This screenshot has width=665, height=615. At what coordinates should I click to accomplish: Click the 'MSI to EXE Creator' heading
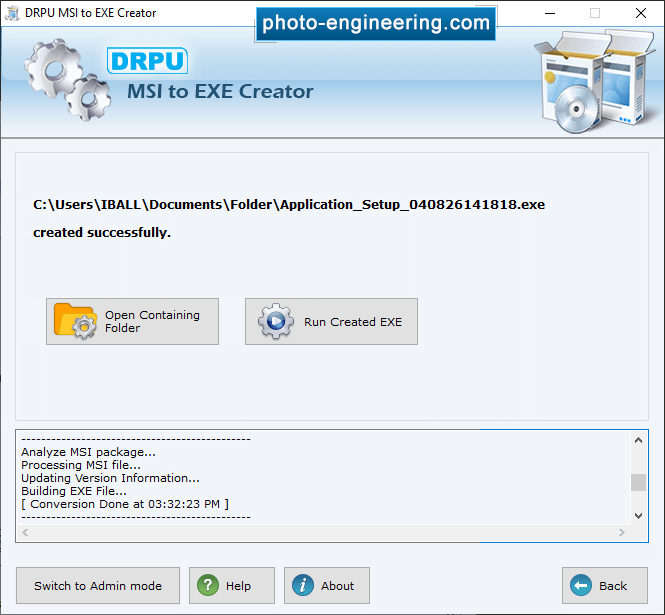pos(220,92)
